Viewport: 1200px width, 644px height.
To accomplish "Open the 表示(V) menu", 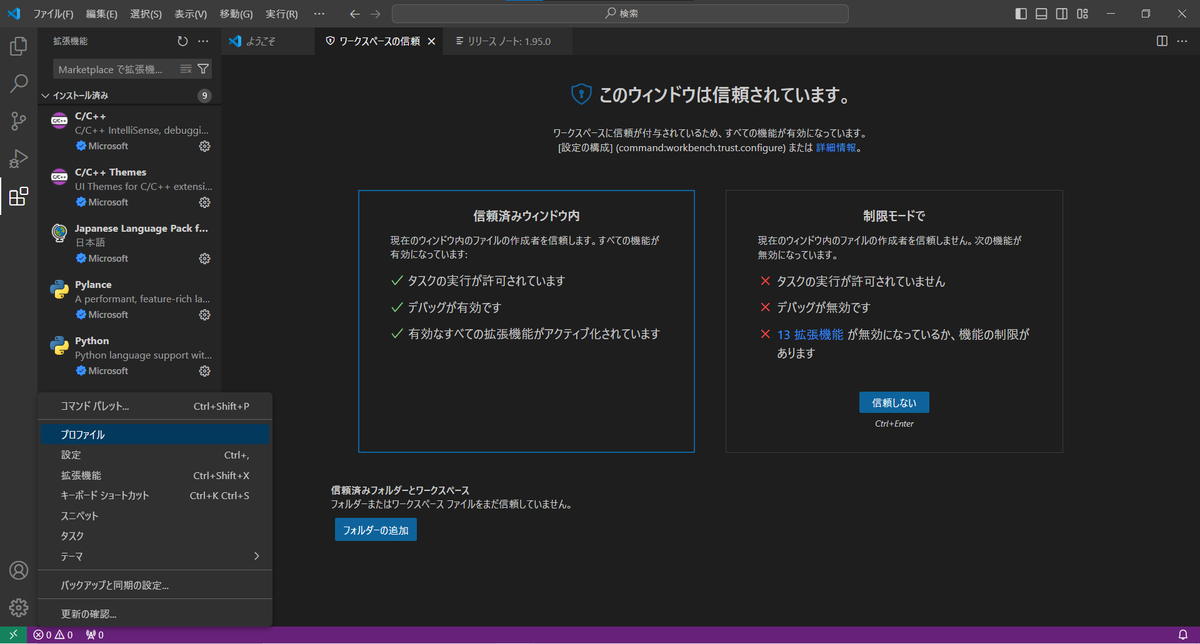I will point(190,14).
